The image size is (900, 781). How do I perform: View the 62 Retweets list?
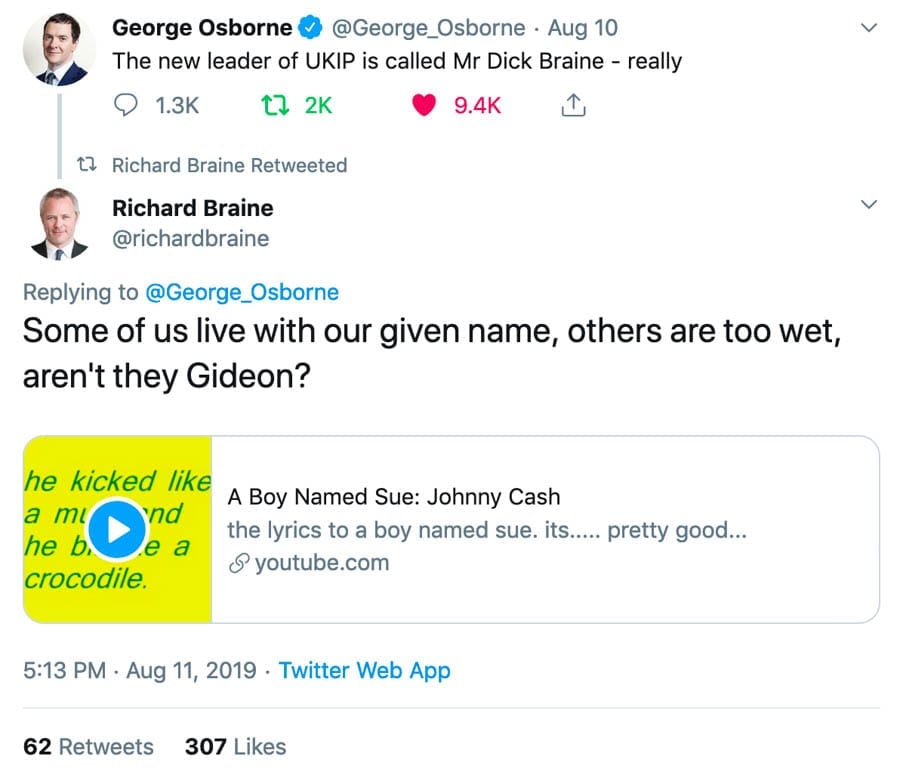click(88, 746)
